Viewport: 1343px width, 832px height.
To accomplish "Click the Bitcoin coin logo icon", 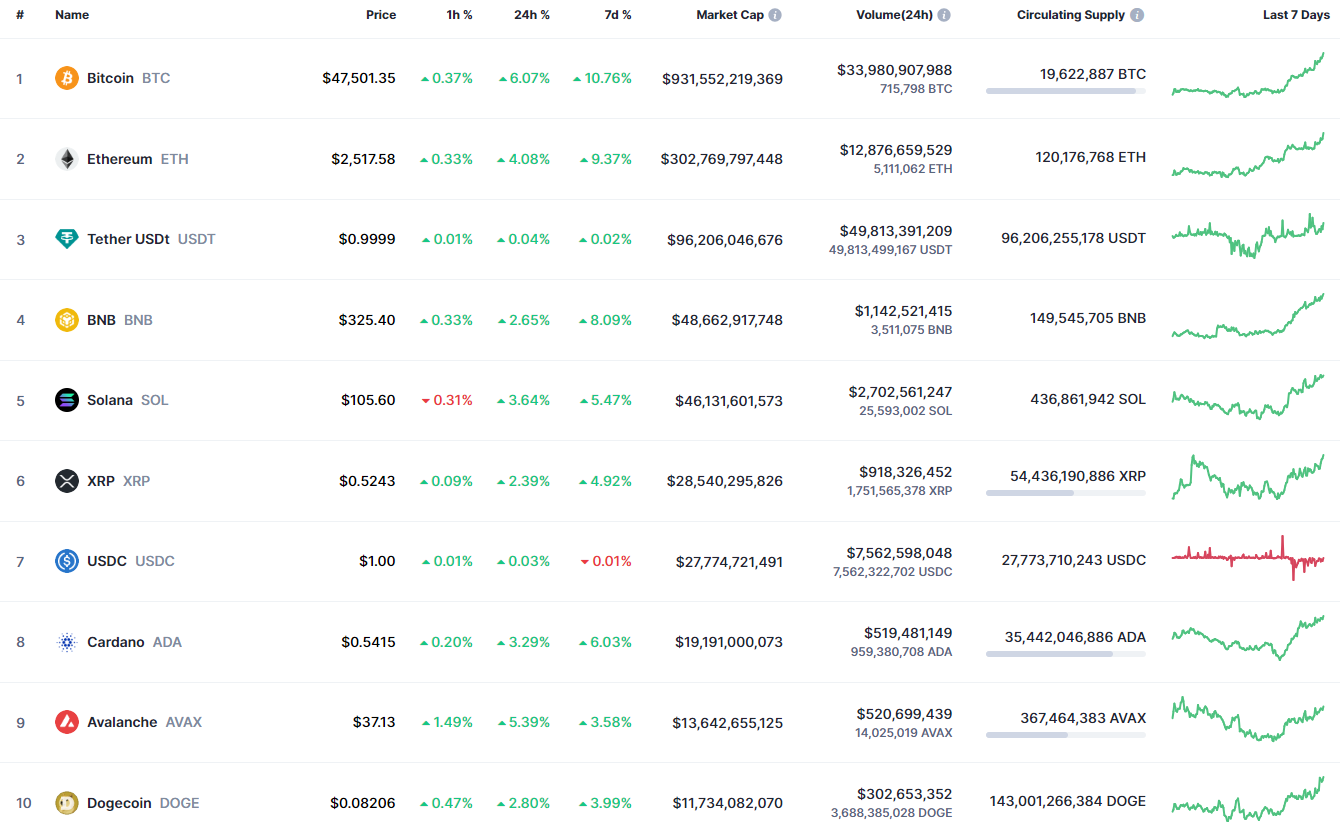I will click(67, 78).
